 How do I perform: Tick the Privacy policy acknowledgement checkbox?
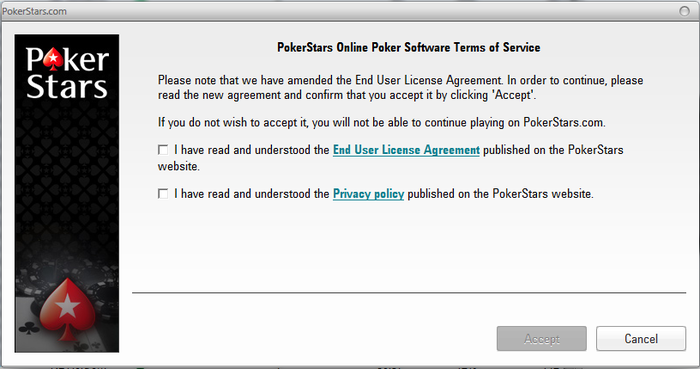click(163, 194)
